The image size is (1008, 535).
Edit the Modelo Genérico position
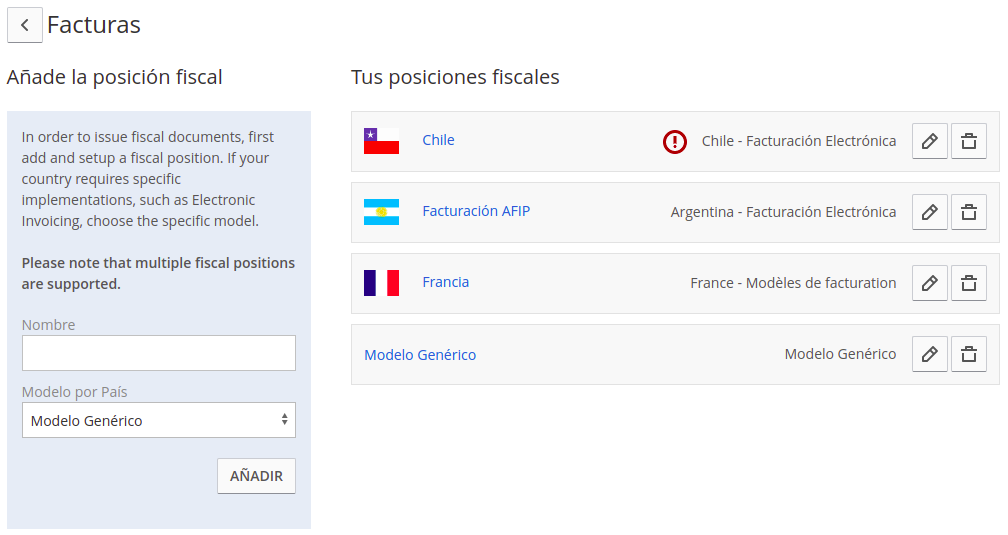coord(930,354)
